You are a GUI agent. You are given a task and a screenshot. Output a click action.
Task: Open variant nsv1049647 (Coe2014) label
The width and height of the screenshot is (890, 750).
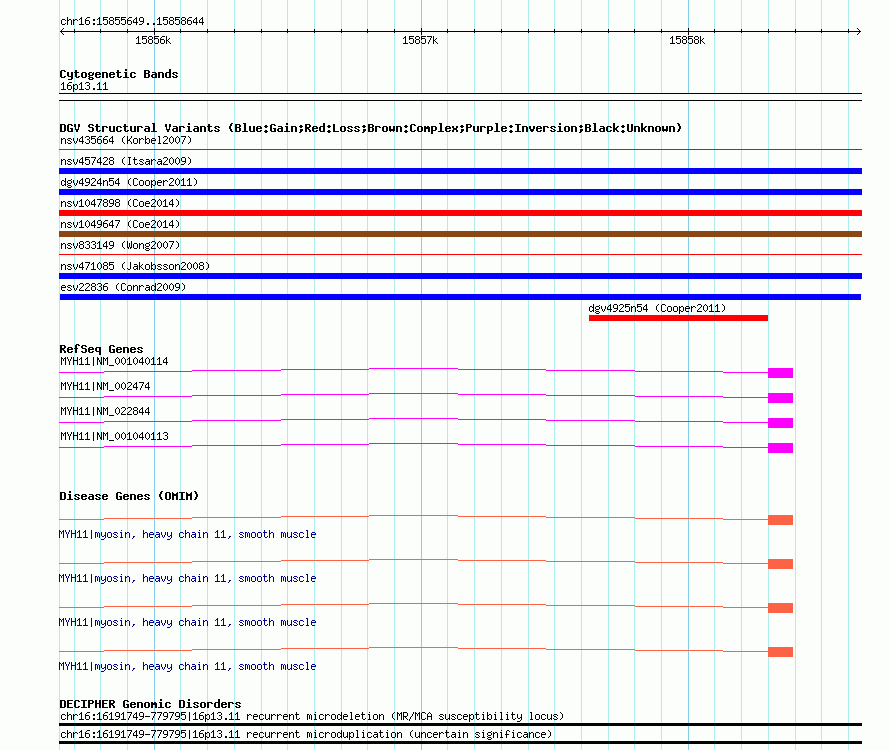[x=120, y=224]
